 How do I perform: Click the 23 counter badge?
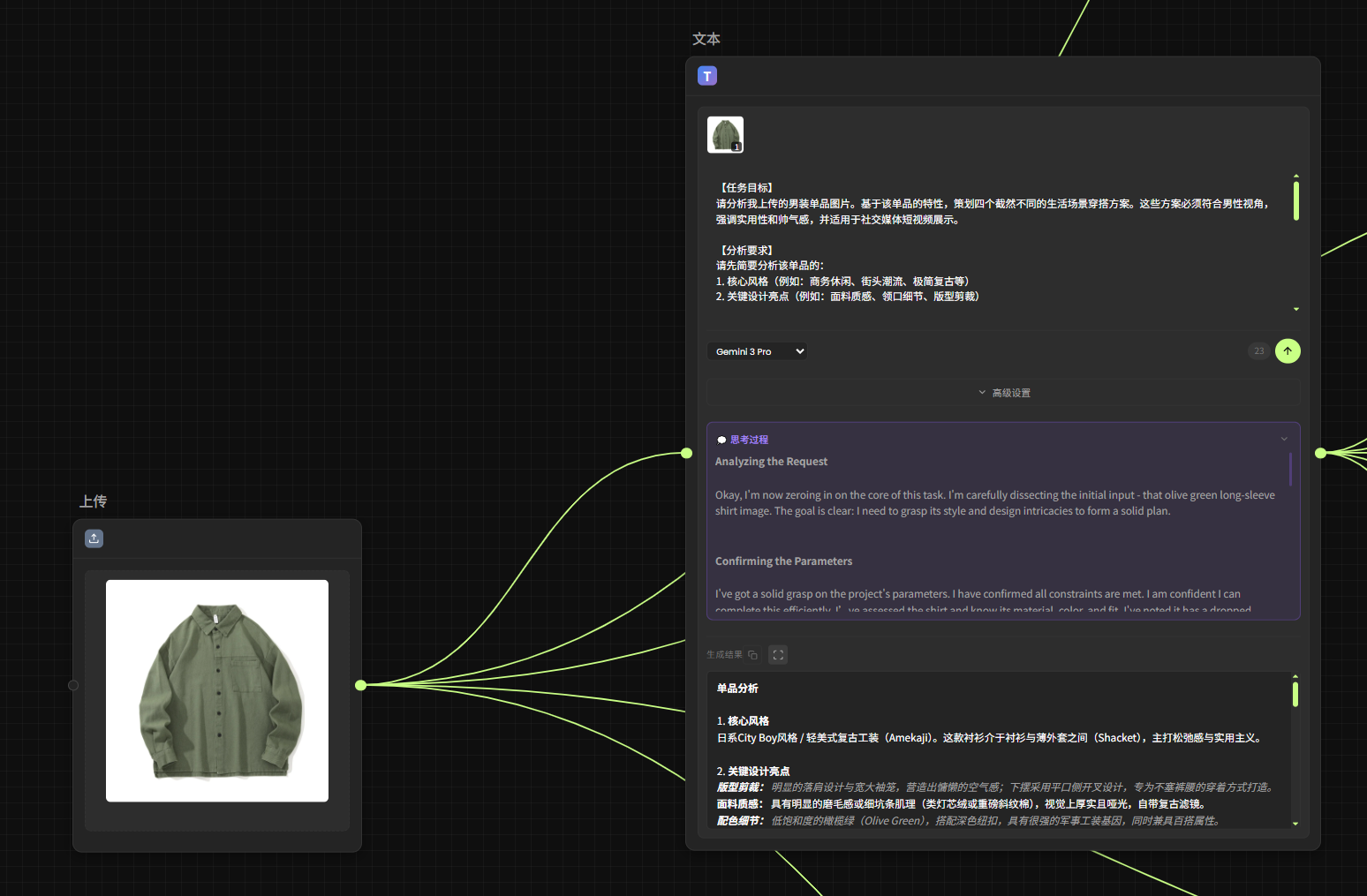coord(1258,351)
